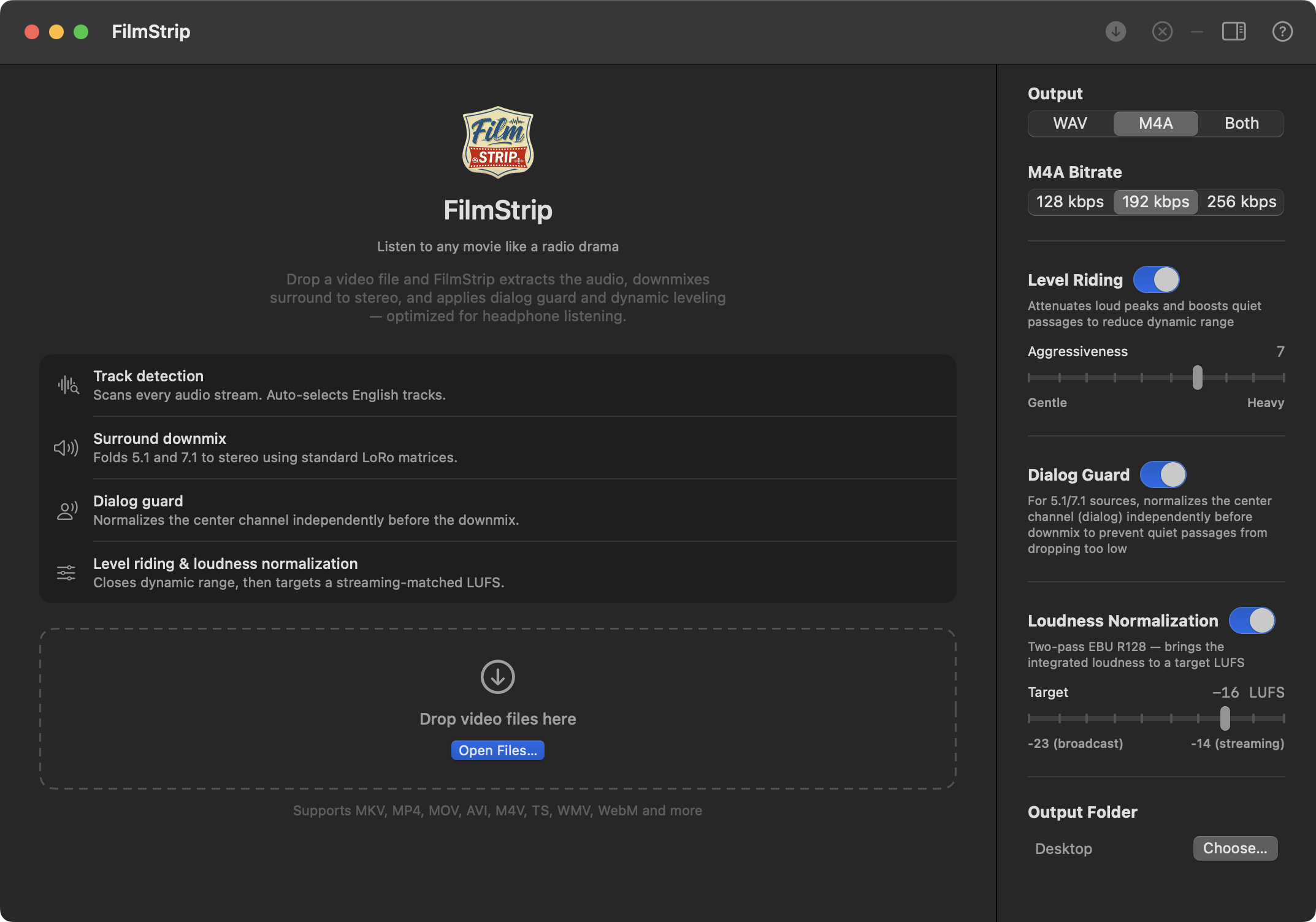Click the Target LUFS slider handle
The image size is (1316, 922).
[x=1225, y=718]
